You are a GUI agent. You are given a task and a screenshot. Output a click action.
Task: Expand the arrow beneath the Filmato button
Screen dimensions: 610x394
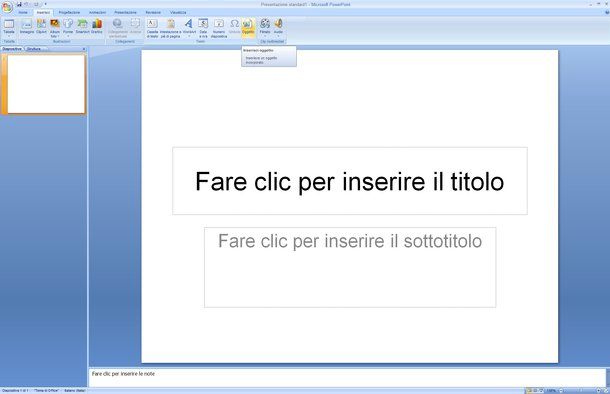(265, 36)
